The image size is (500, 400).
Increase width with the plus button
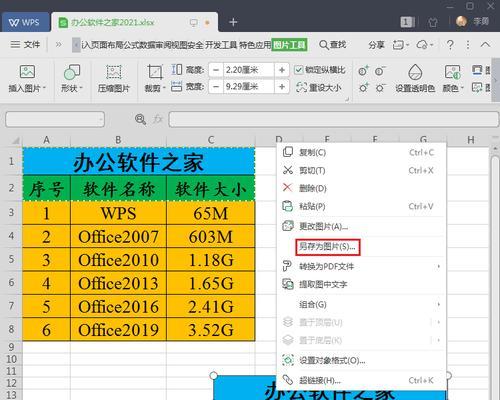point(282,87)
